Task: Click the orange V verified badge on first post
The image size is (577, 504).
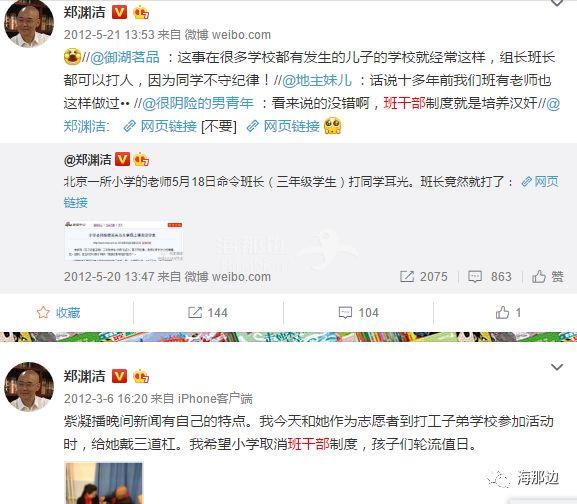Action: coord(119,12)
